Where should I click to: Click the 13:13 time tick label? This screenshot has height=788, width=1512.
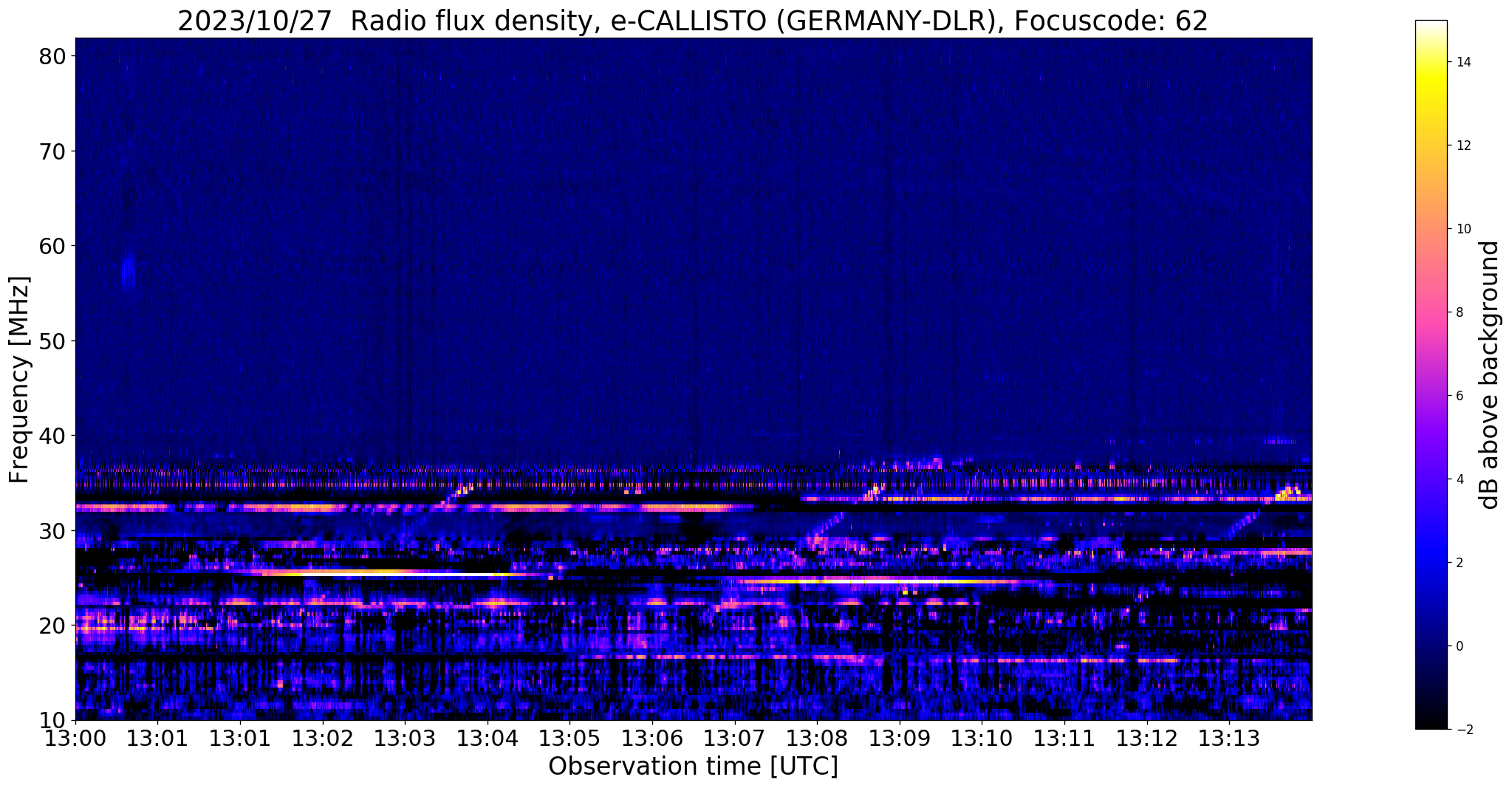[1229, 739]
